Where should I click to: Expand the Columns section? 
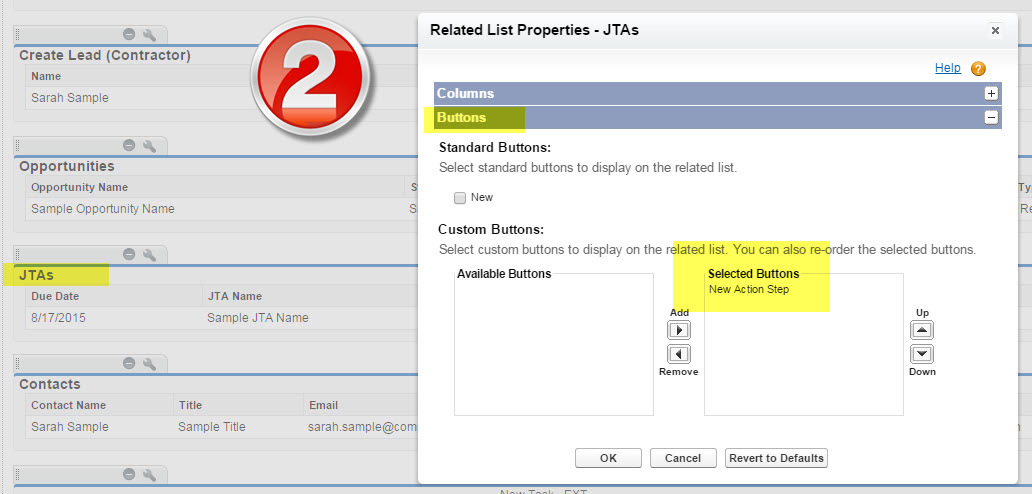[991, 93]
